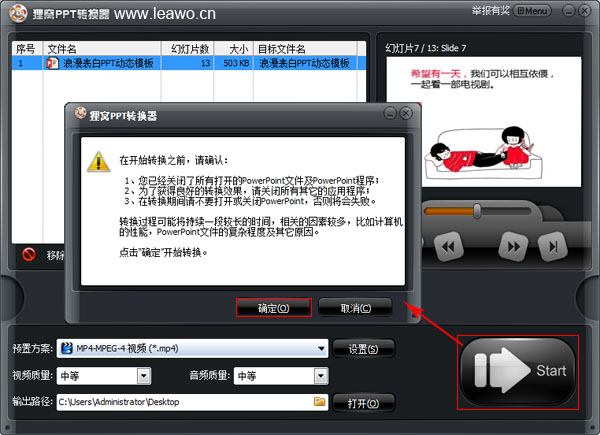
Task: Select file name 浪漫表白PPT动态模板 in list
Action: click(x=108, y=63)
